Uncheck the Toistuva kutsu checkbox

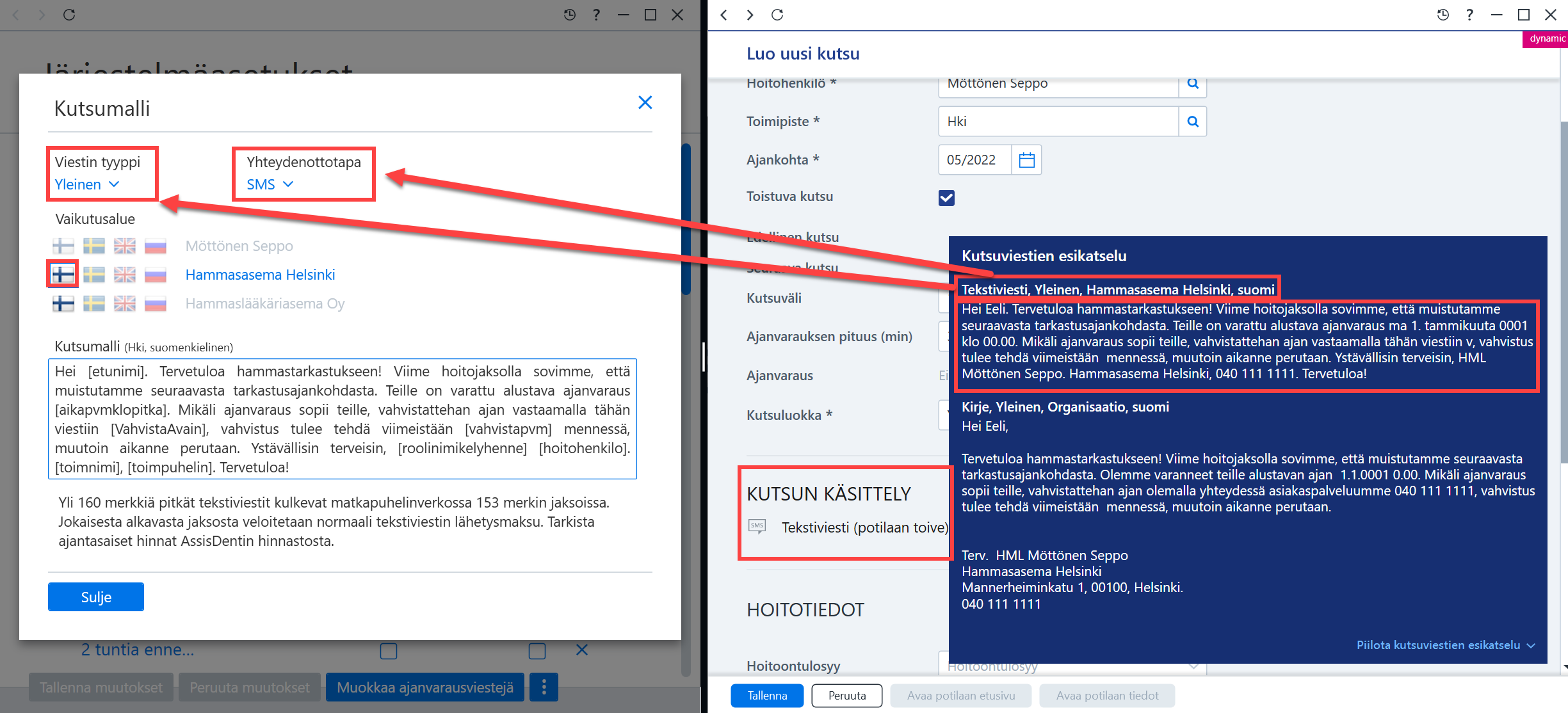point(946,198)
